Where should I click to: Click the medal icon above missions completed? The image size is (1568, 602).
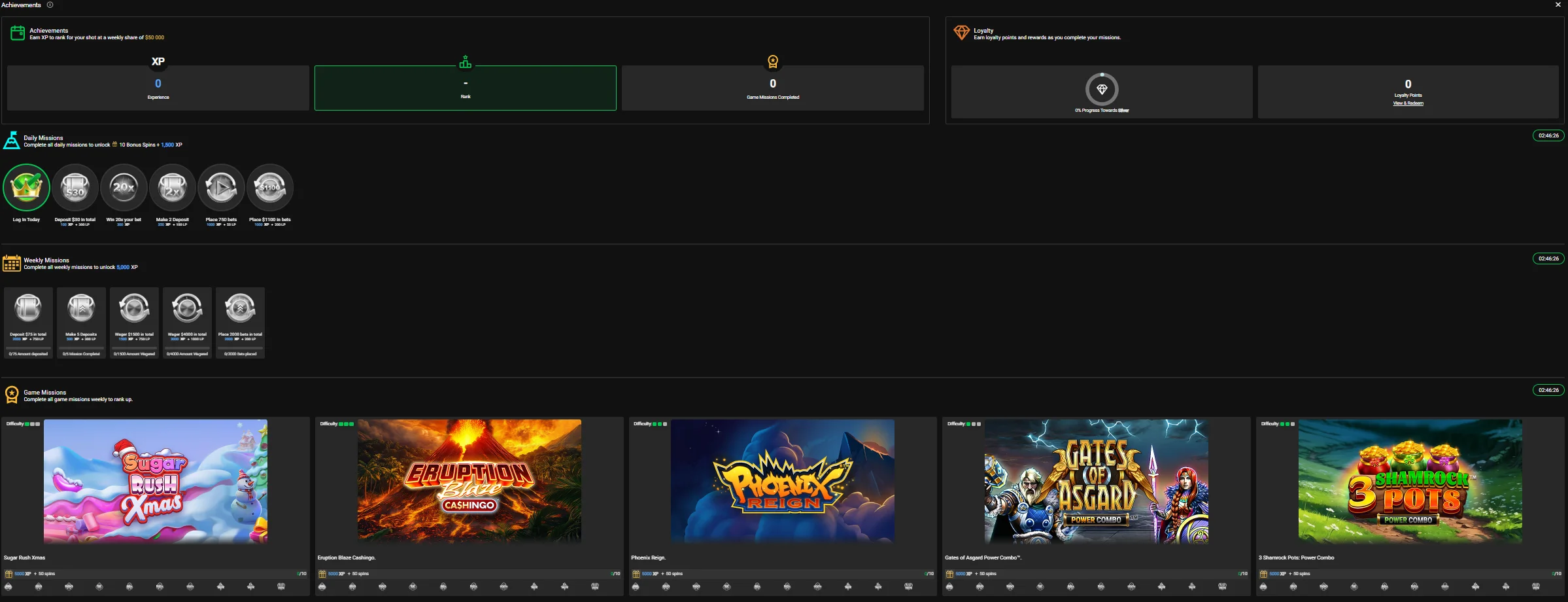pos(773,62)
